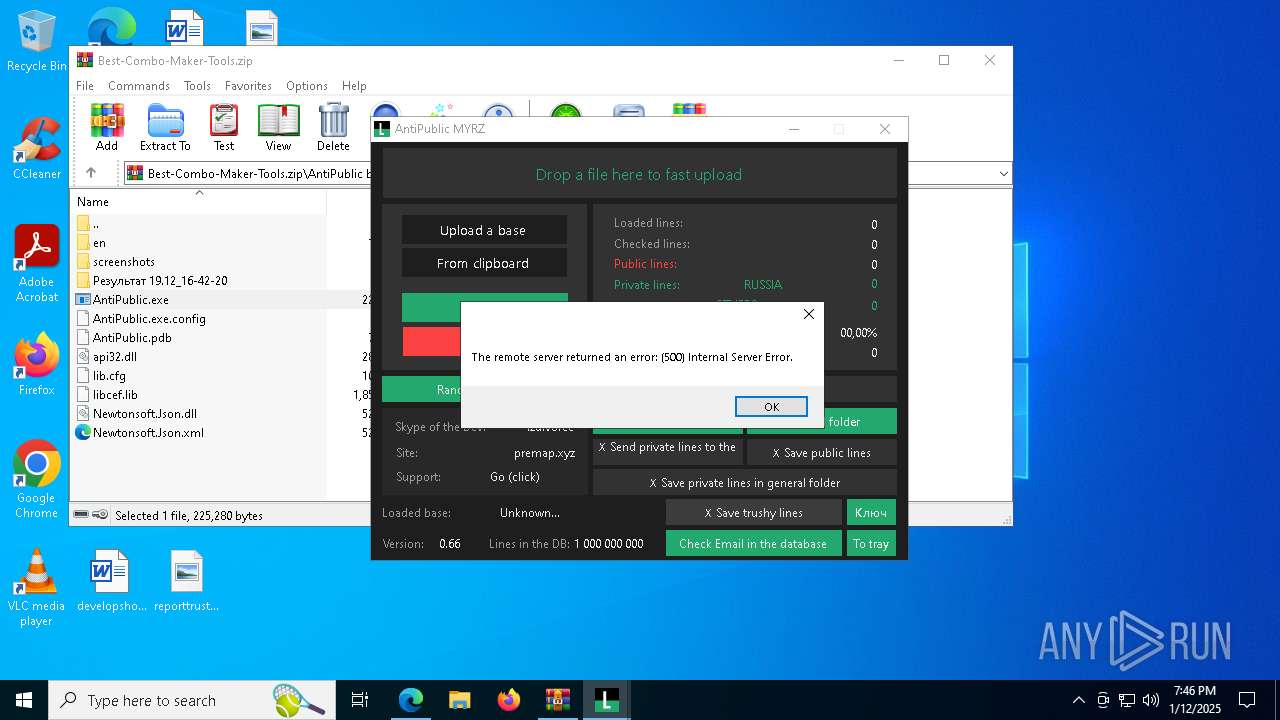Click the taskbar search box
Image resolution: width=1280 pixels, height=720 pixels.
pos(192,700)
